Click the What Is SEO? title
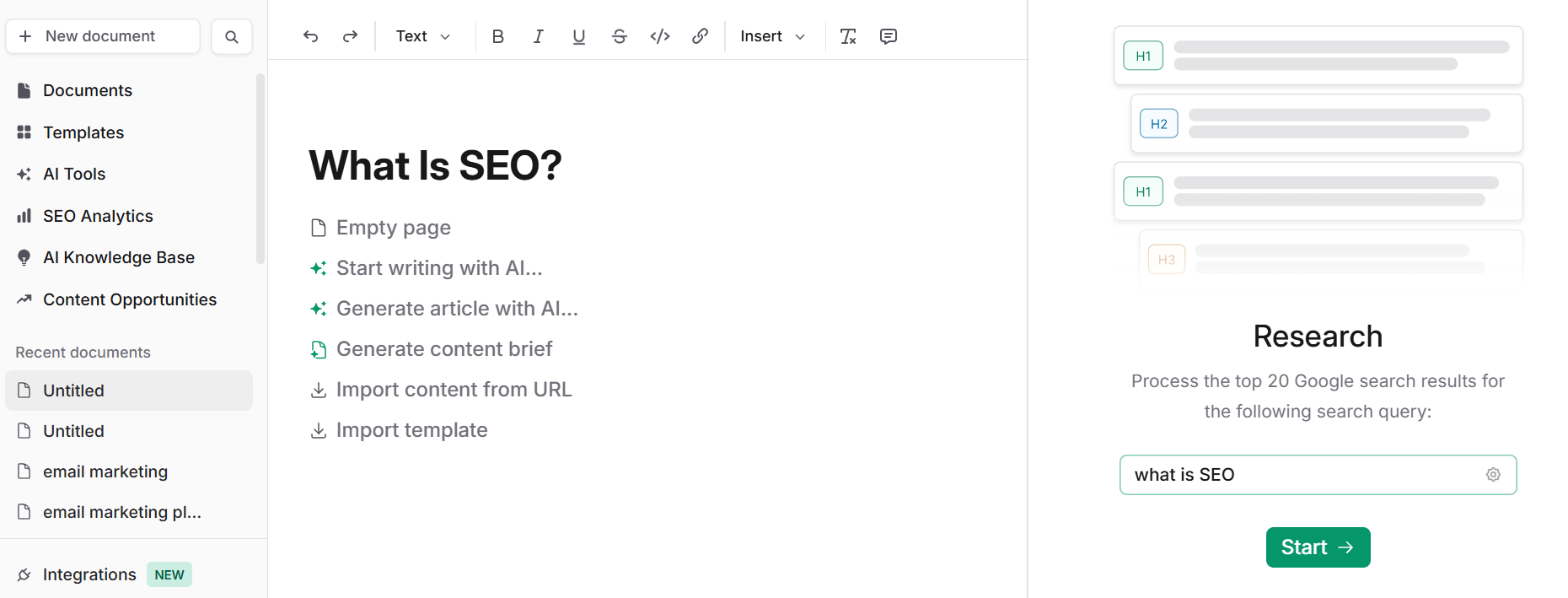Viewport: 1568px width, 598px height. pyautogui.click(x=435, y=165)
